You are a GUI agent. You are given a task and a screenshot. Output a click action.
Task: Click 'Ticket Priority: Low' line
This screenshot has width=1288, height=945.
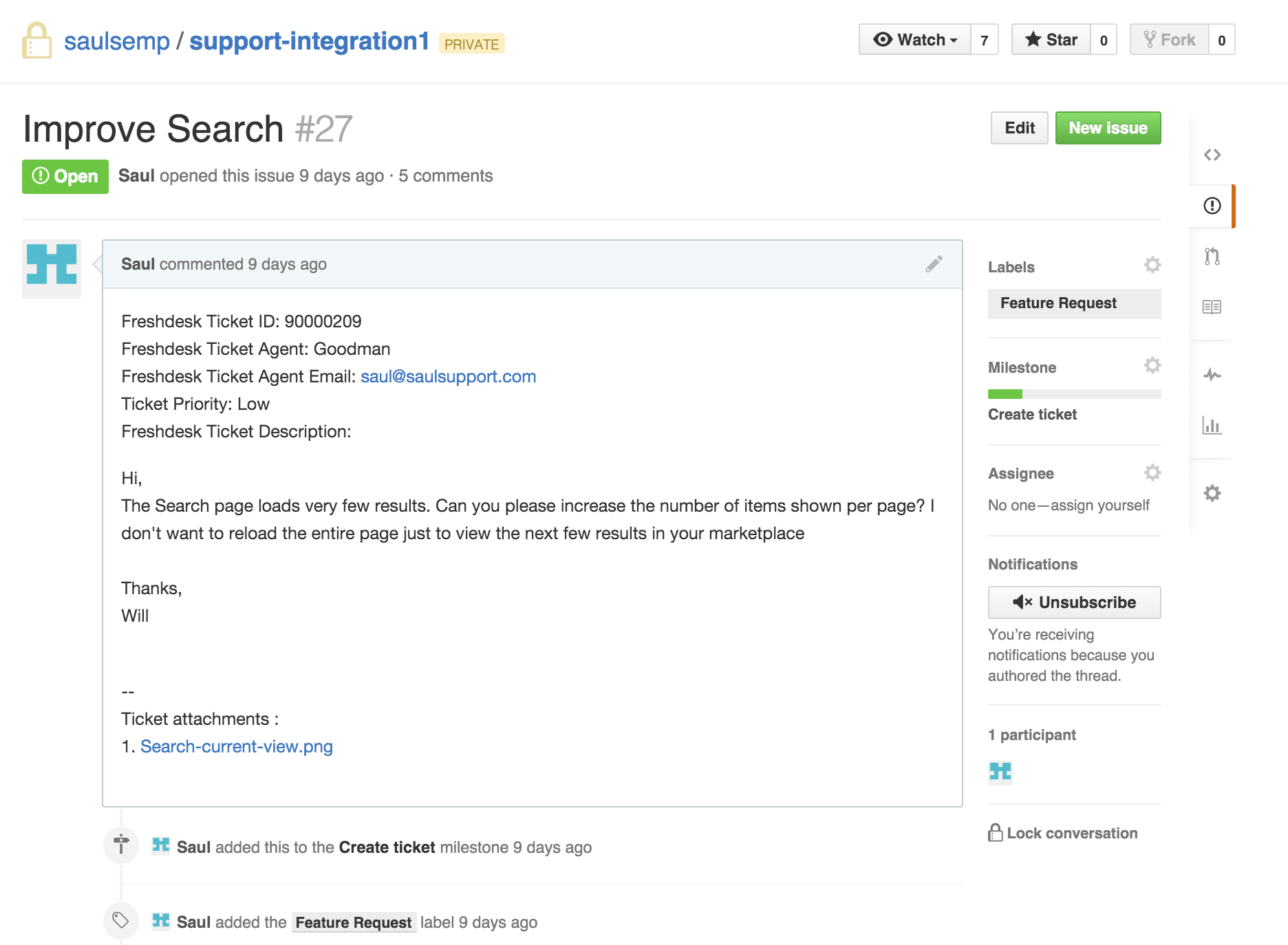pyautogui.click(x=195, y=404)
